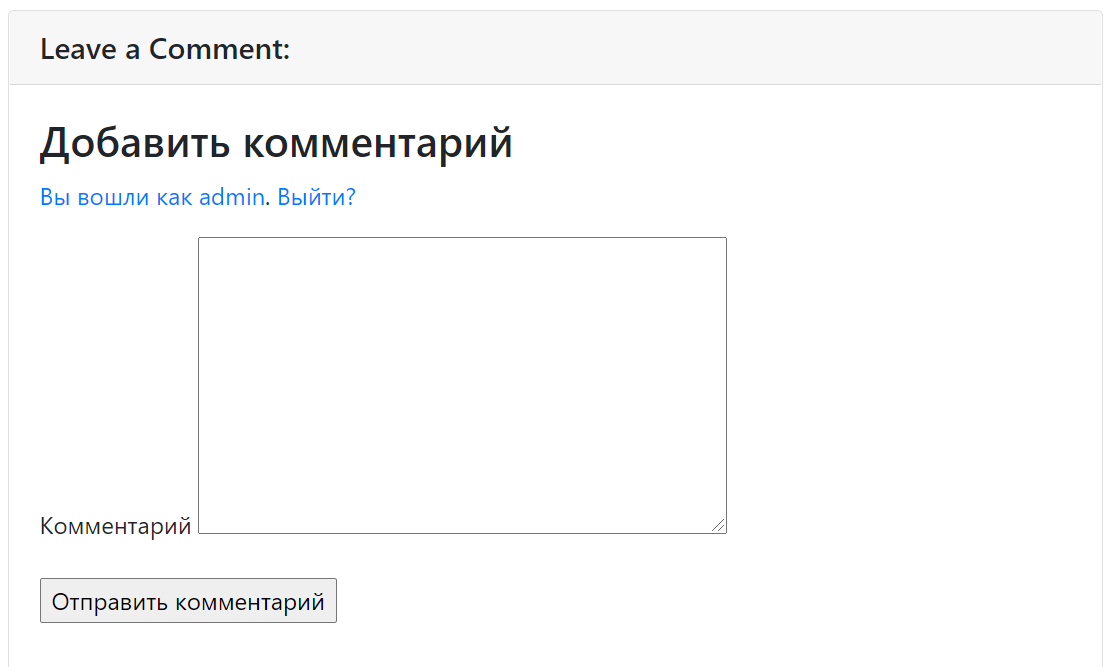Viewport: 1114px width, 667px height.
Task: Click the word 'admin' in the login link
Action: [x=232, y=197]
